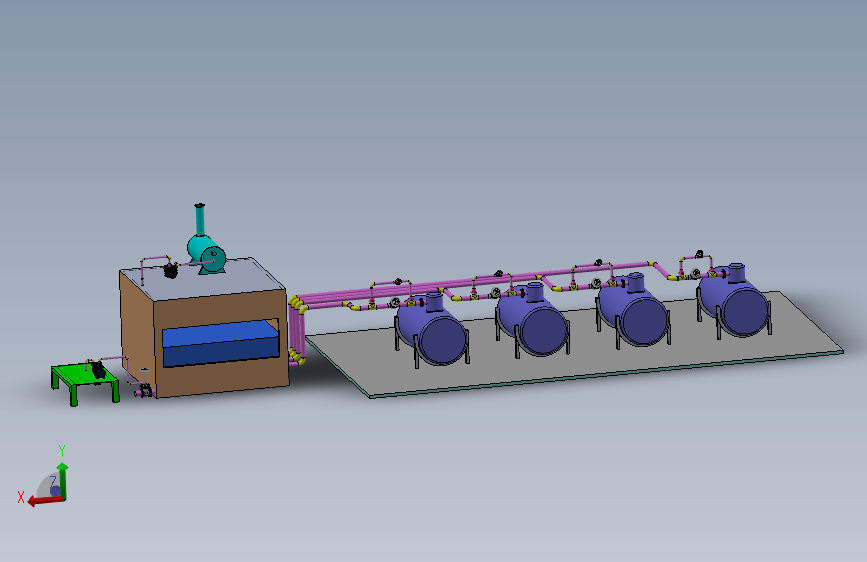Click the red X axis arrow of triad
This screenshot has width=867, height=562.
(45, 501)
